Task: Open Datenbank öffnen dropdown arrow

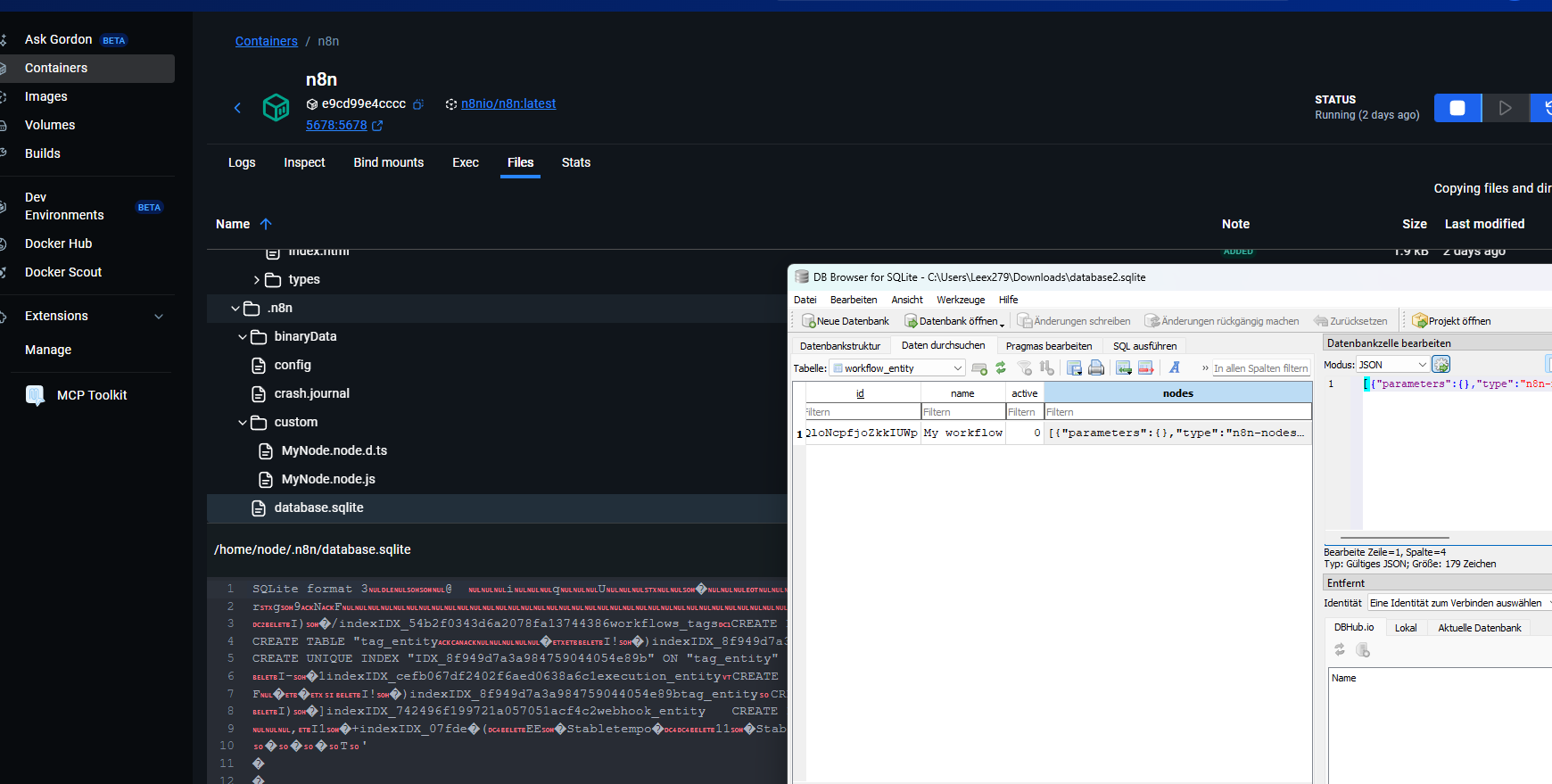Action: coord(1003,324)
